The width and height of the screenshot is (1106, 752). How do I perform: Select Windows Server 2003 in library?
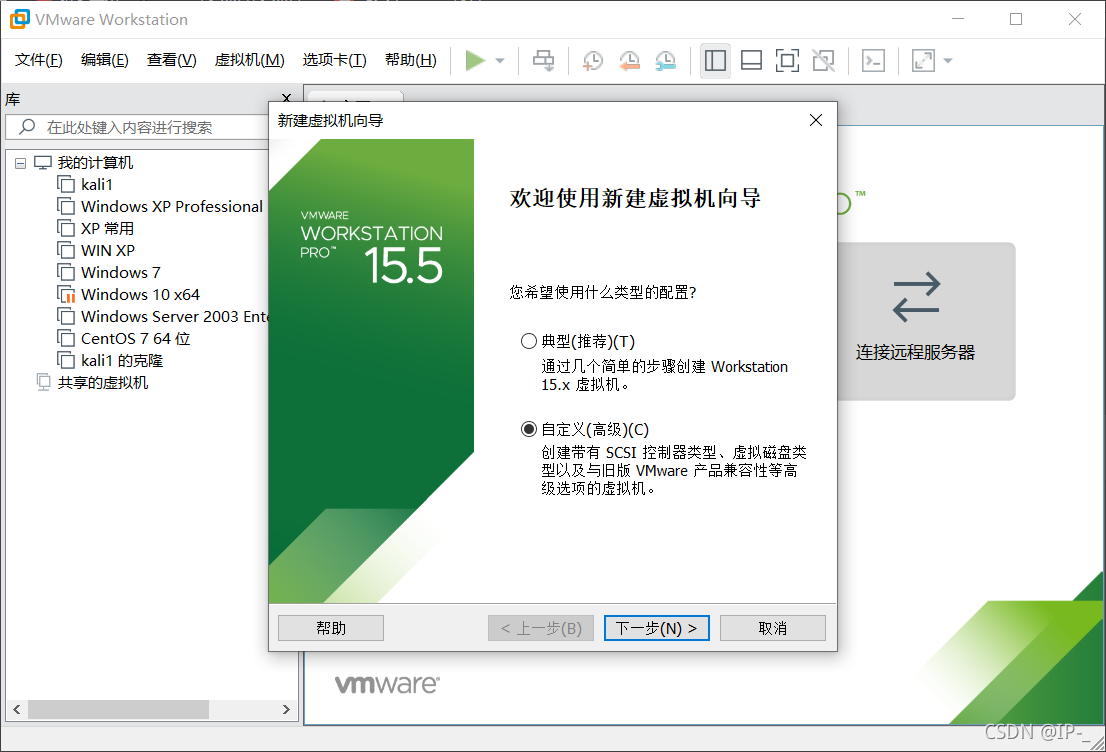point(175,316)
